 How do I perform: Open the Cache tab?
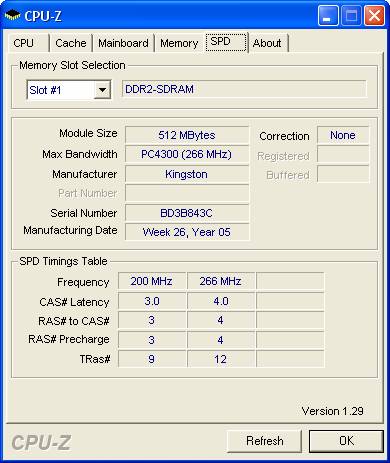[x=71, y=43]
